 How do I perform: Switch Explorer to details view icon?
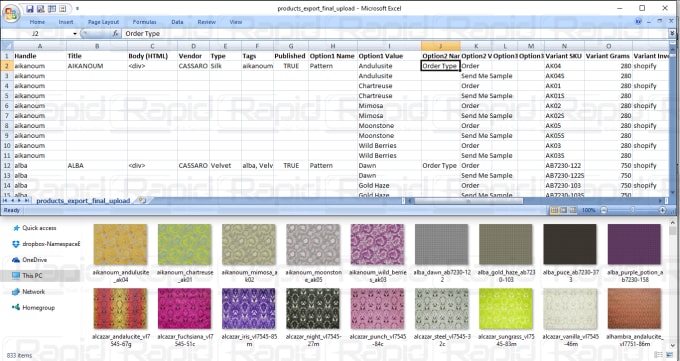click(658, 355)
